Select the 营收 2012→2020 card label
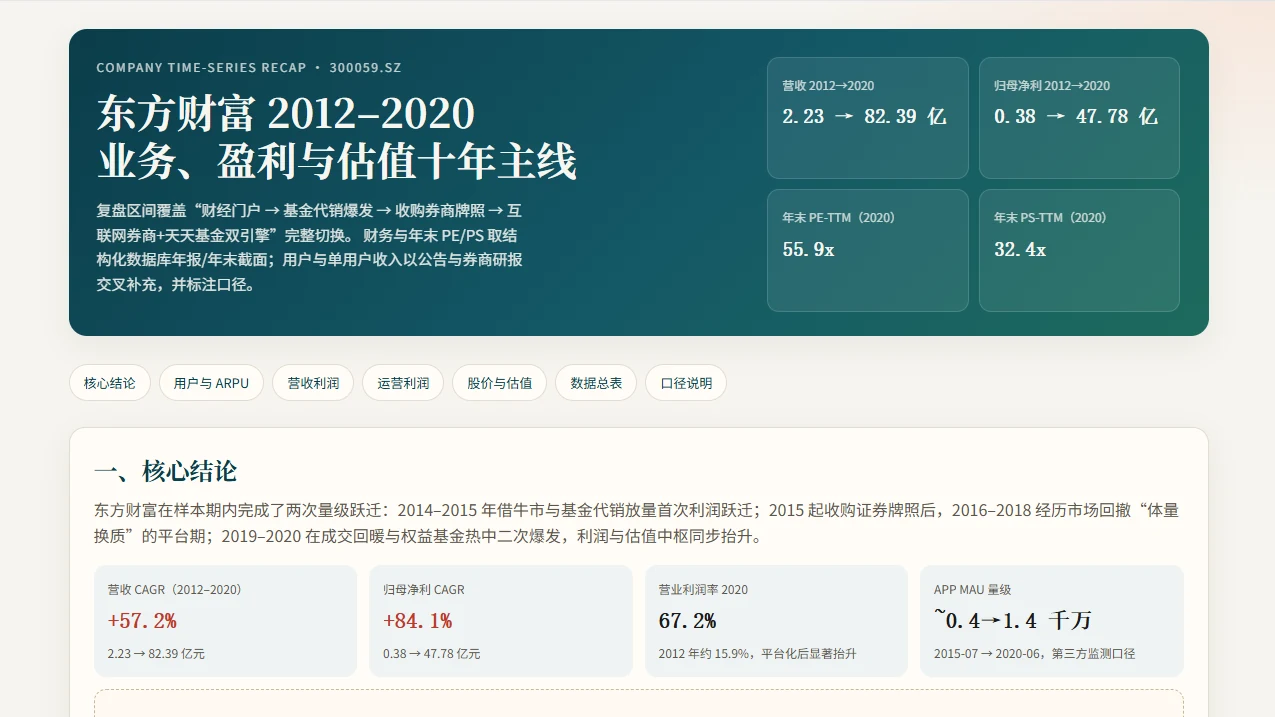The width and height of the screenshot is (1275, 717). coord(828,86)
